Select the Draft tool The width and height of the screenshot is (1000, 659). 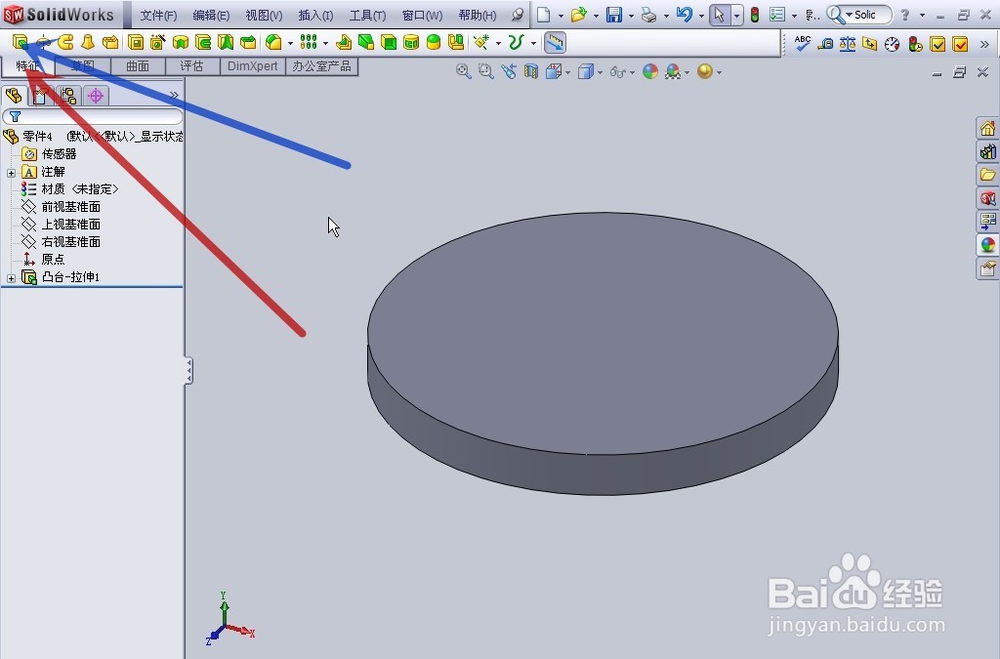pos(365,42)
